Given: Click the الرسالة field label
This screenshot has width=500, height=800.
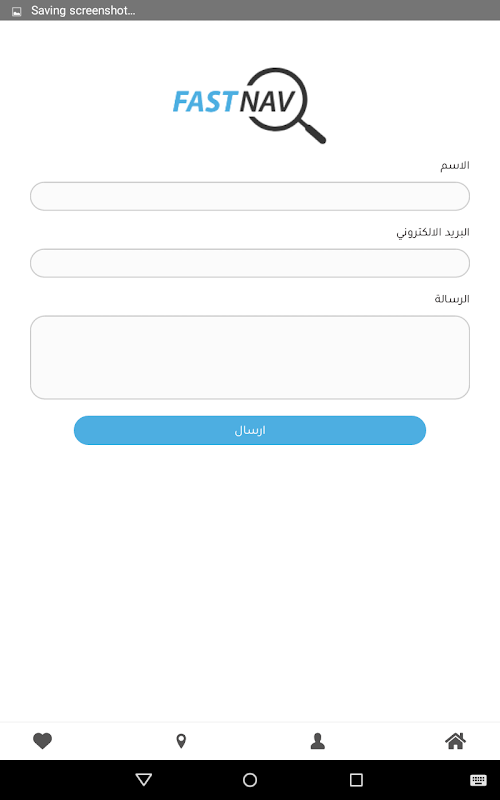Looking at the screenshot, I should pyautogui.click(x=452, y=299).
